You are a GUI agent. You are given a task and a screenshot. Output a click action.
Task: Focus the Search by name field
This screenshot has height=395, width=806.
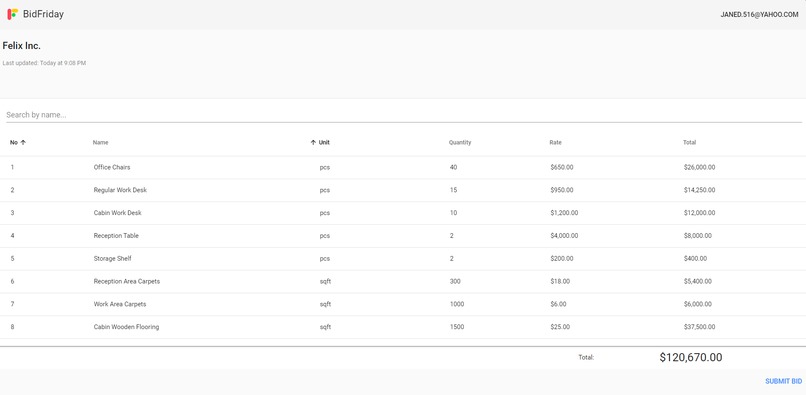pos(404,115)
